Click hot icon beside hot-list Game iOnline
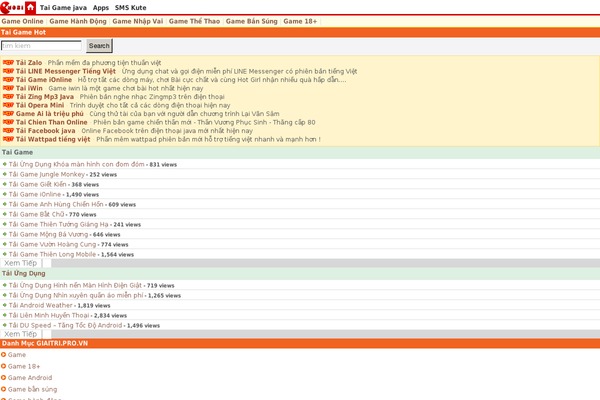This screenshot has width=600, height=400. [8, 79]
